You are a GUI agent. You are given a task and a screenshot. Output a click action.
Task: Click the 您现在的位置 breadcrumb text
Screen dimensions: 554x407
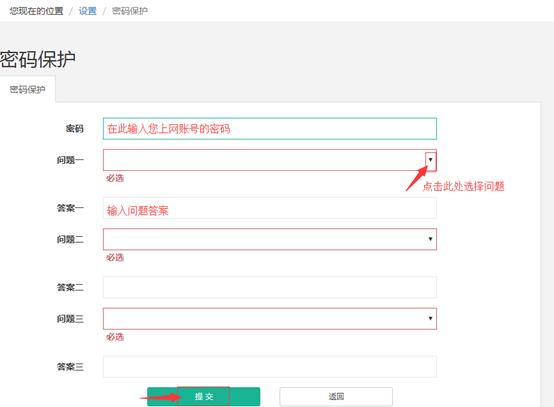(x=36, y=11)
